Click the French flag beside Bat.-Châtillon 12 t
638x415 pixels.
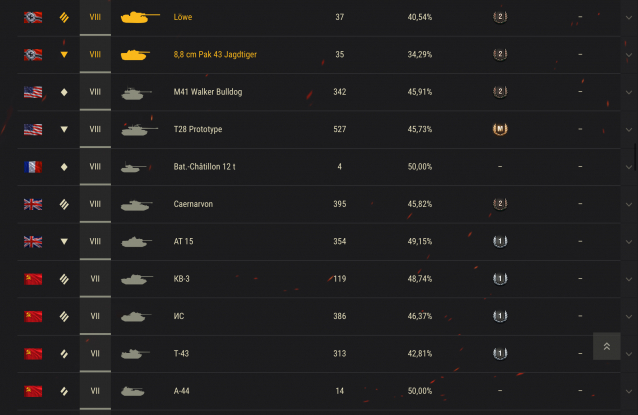33,167
